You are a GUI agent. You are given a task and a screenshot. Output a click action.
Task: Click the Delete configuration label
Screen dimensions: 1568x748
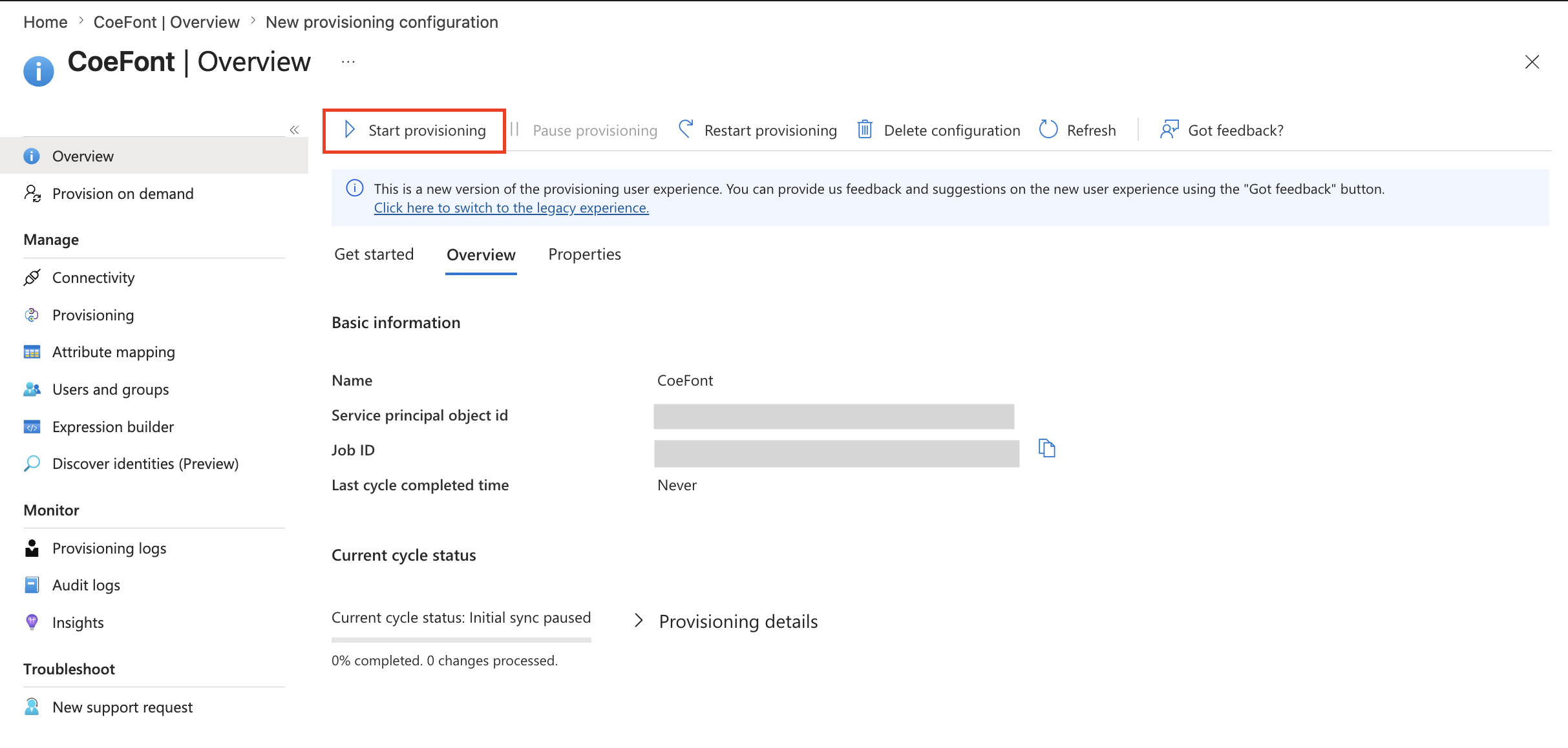pyautogui.click(x=952, y=130)
